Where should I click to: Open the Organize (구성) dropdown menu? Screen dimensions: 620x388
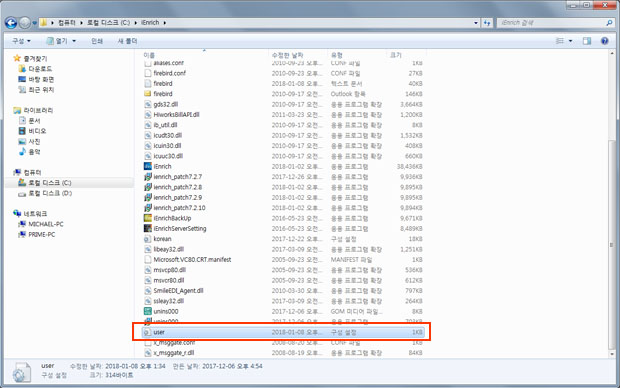point(21,41)
